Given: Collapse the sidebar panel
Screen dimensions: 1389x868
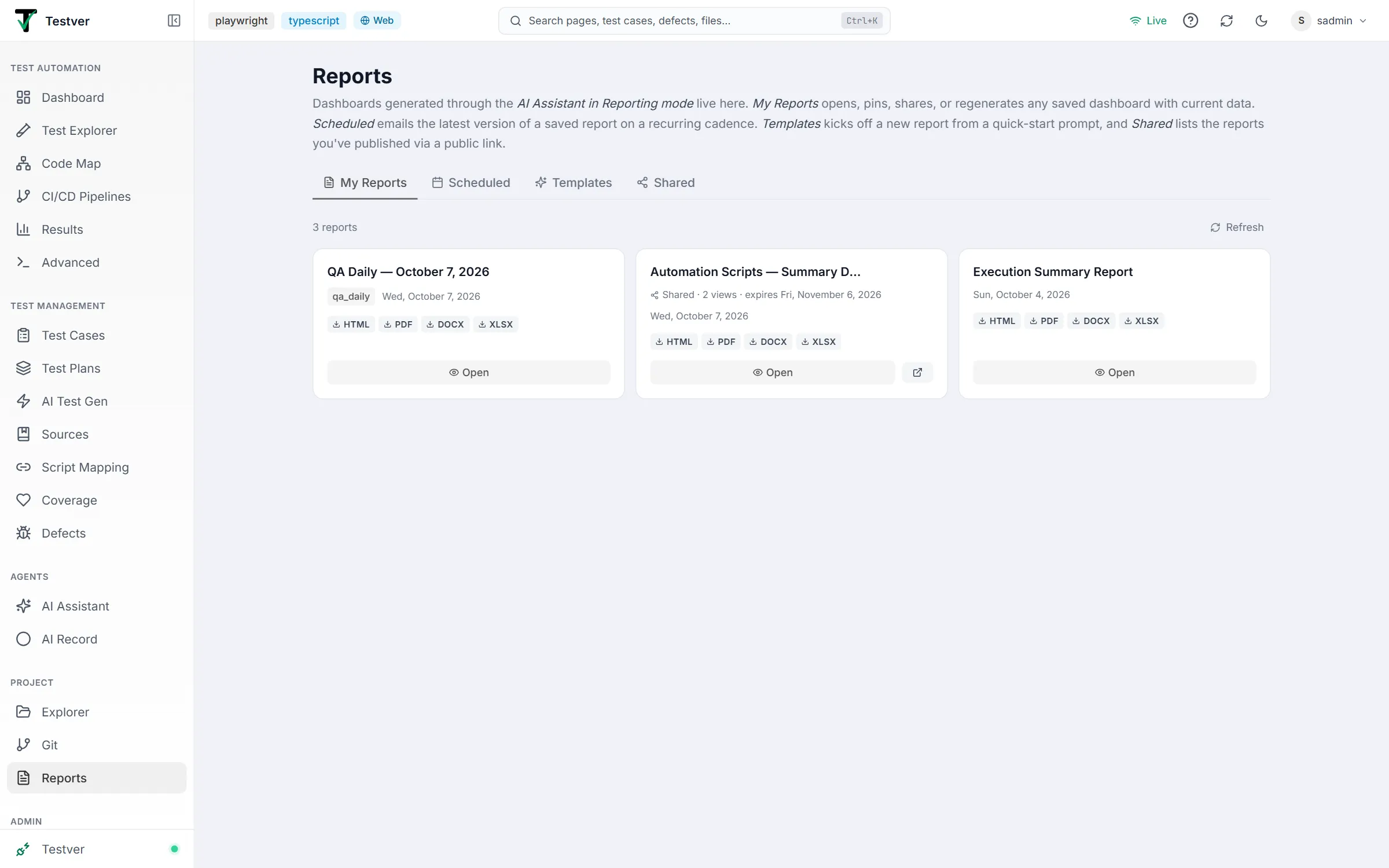Looking at the screenshot, I should coord(174,21).
